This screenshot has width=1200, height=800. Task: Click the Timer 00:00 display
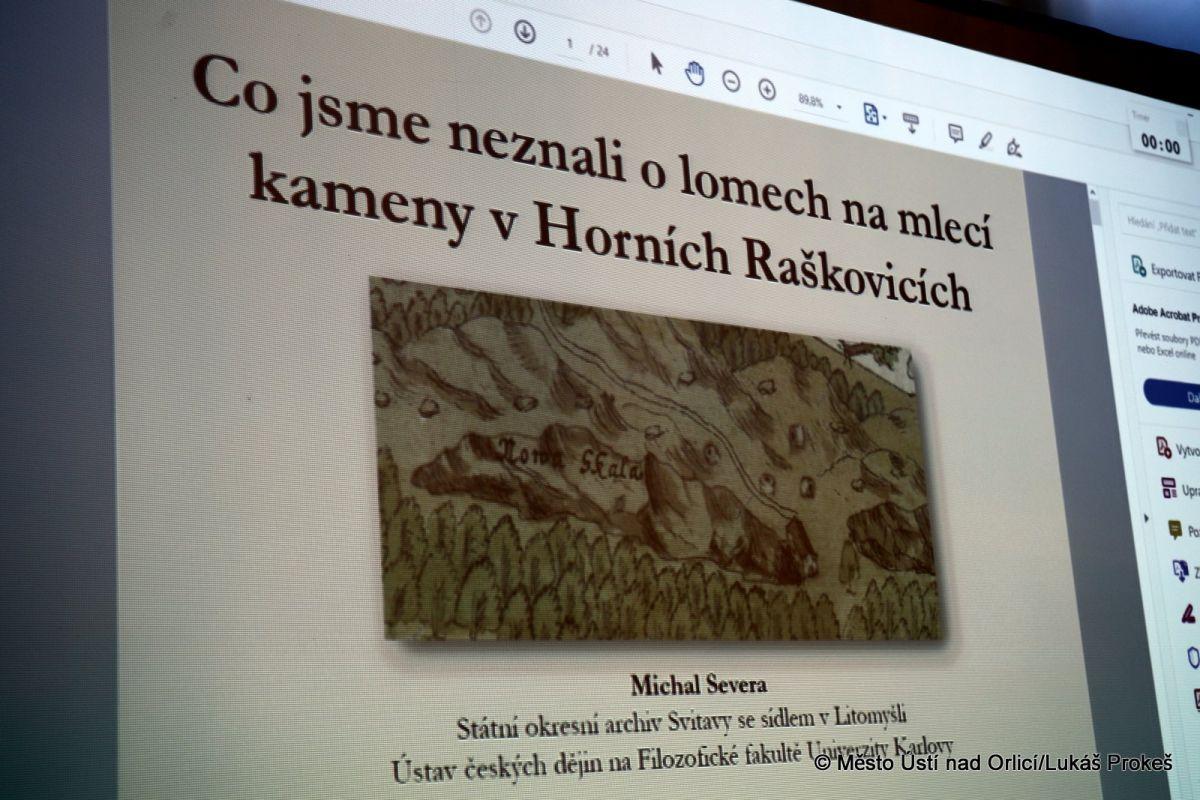pyautogui.click(x=1160, y=135)
